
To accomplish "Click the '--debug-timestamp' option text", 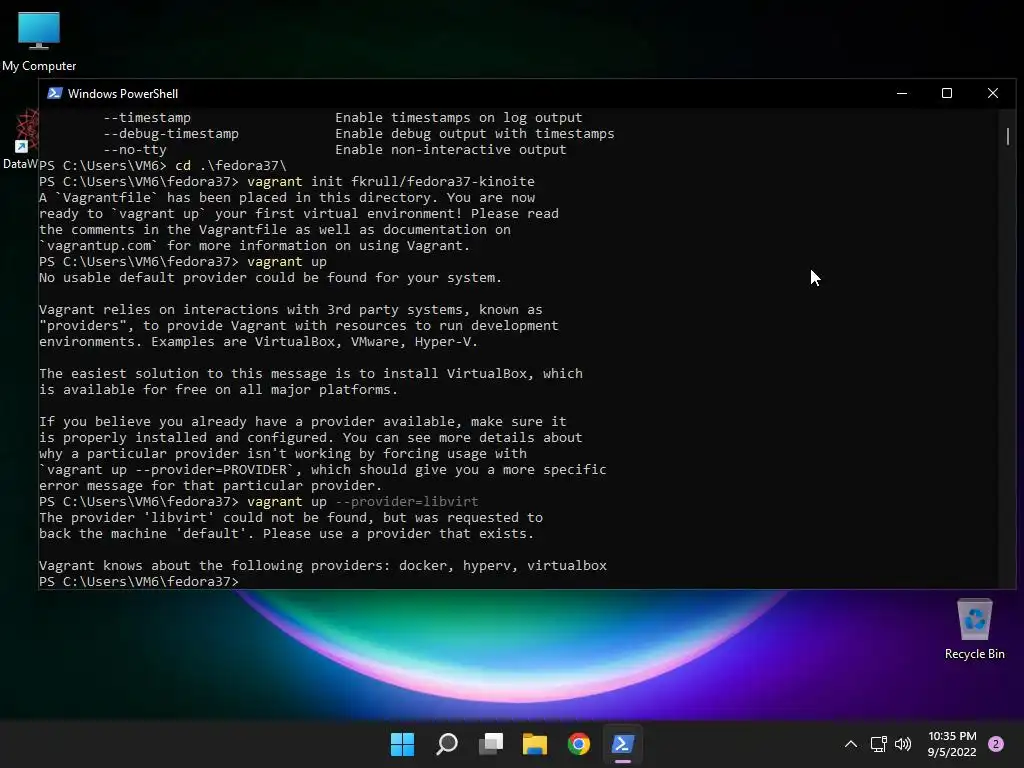I will tap(171, 133).
